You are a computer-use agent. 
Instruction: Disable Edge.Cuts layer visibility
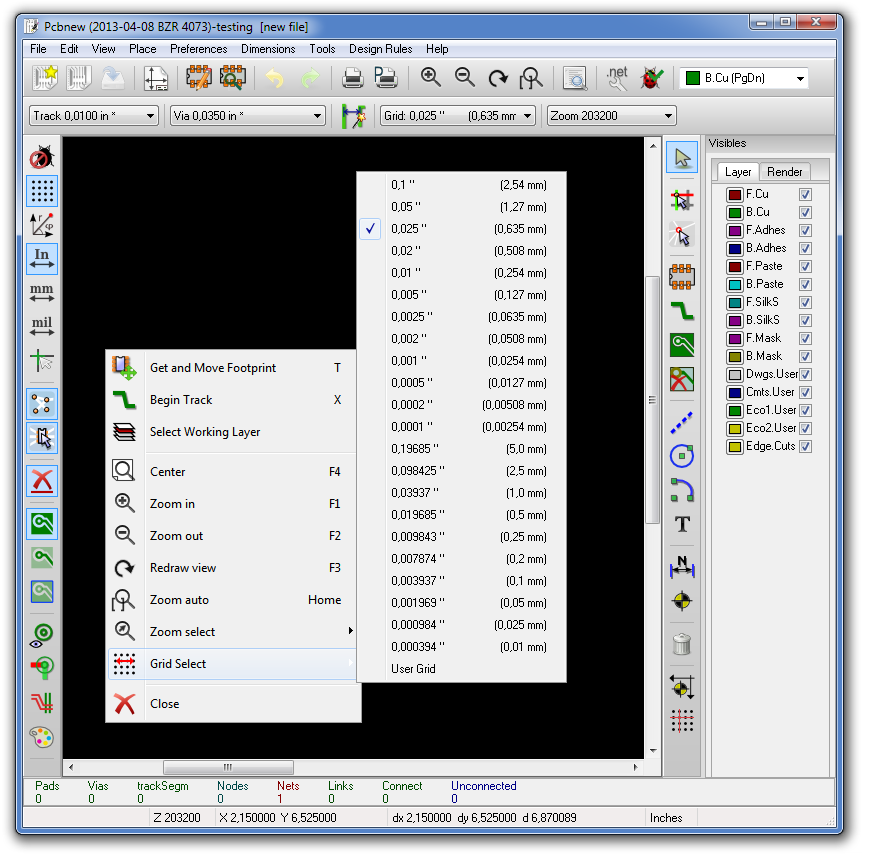tap(805, 446)
